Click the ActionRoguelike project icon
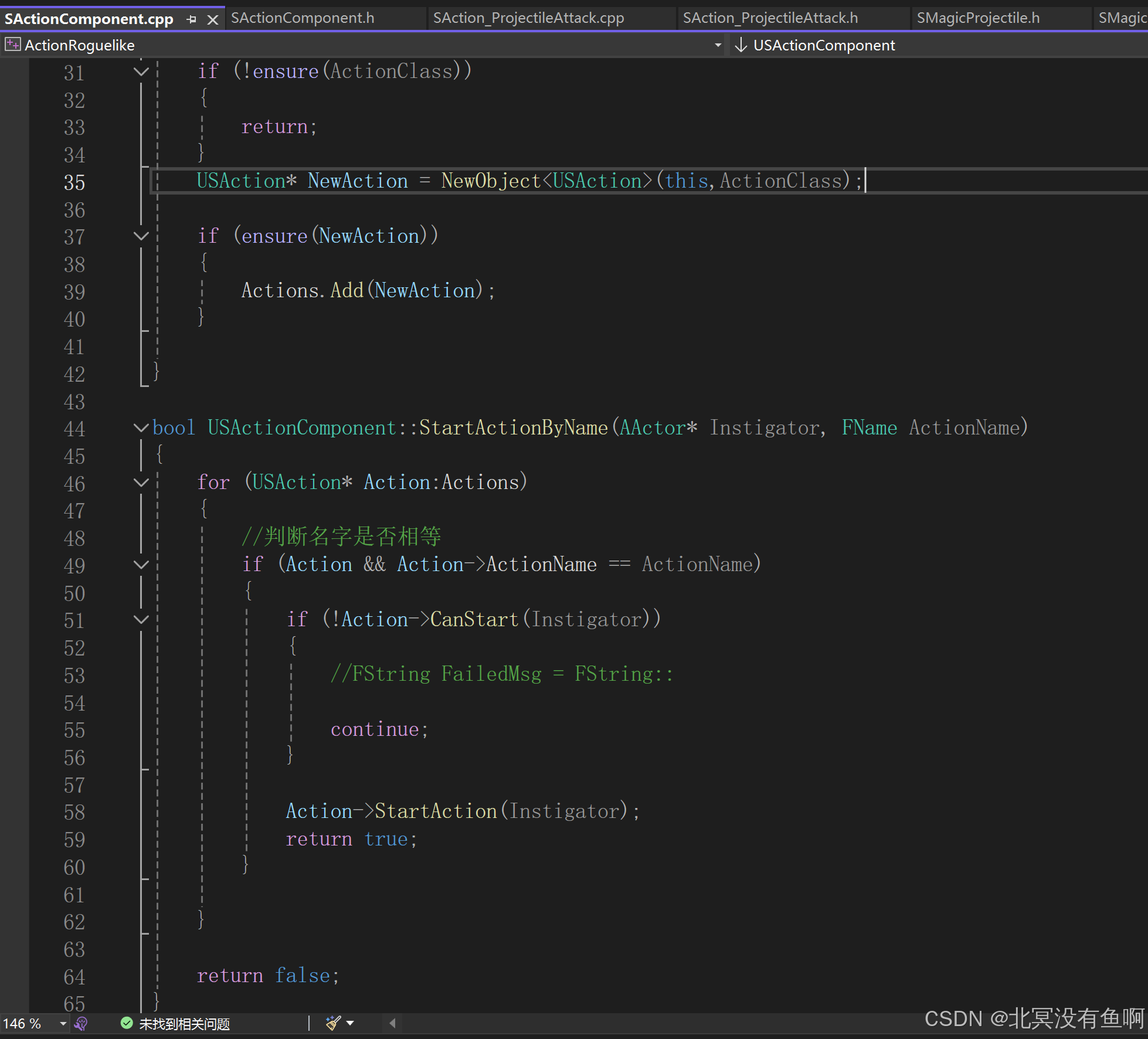The image size is (1148, 1039). 12,45
